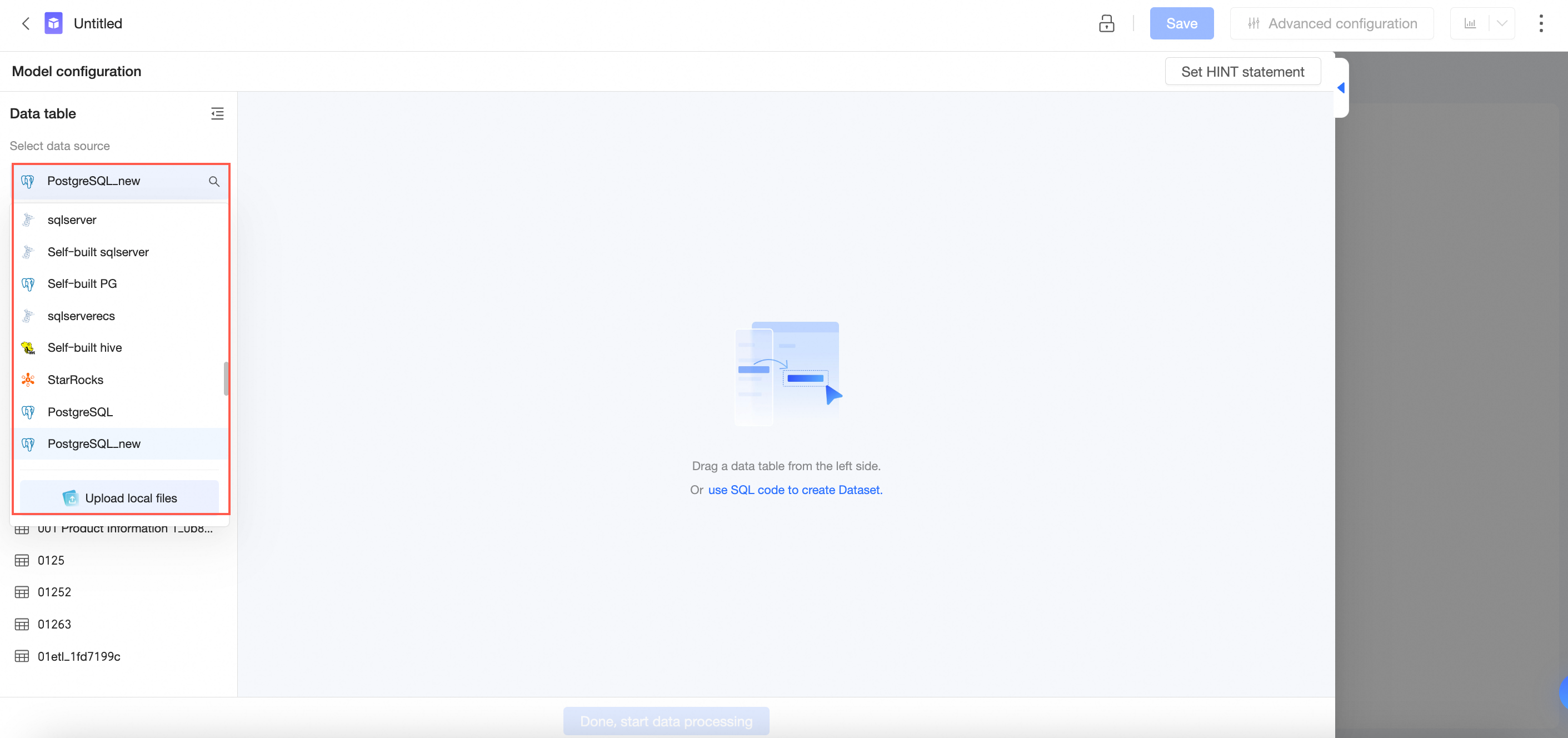
Task: Click the chart icon in top right
Action: tap(1470, 23)
